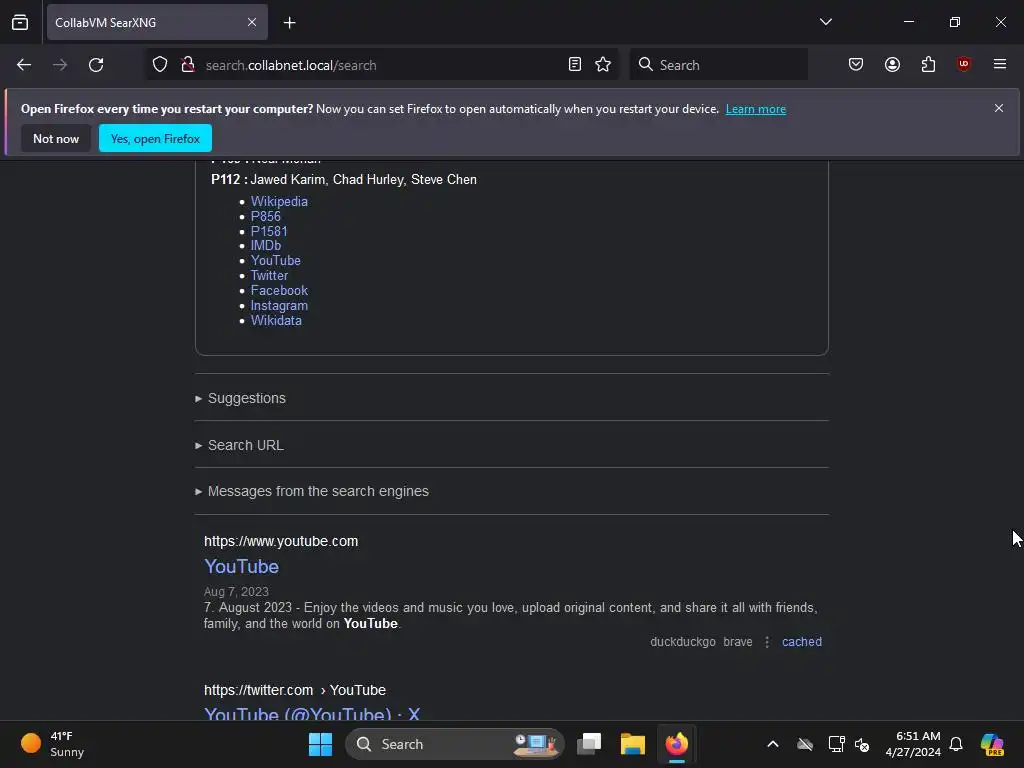Open the Extensions puzzle icon
Image resolution: width=1024 pixels, height=768 pixels.
[x=928, y=65]
